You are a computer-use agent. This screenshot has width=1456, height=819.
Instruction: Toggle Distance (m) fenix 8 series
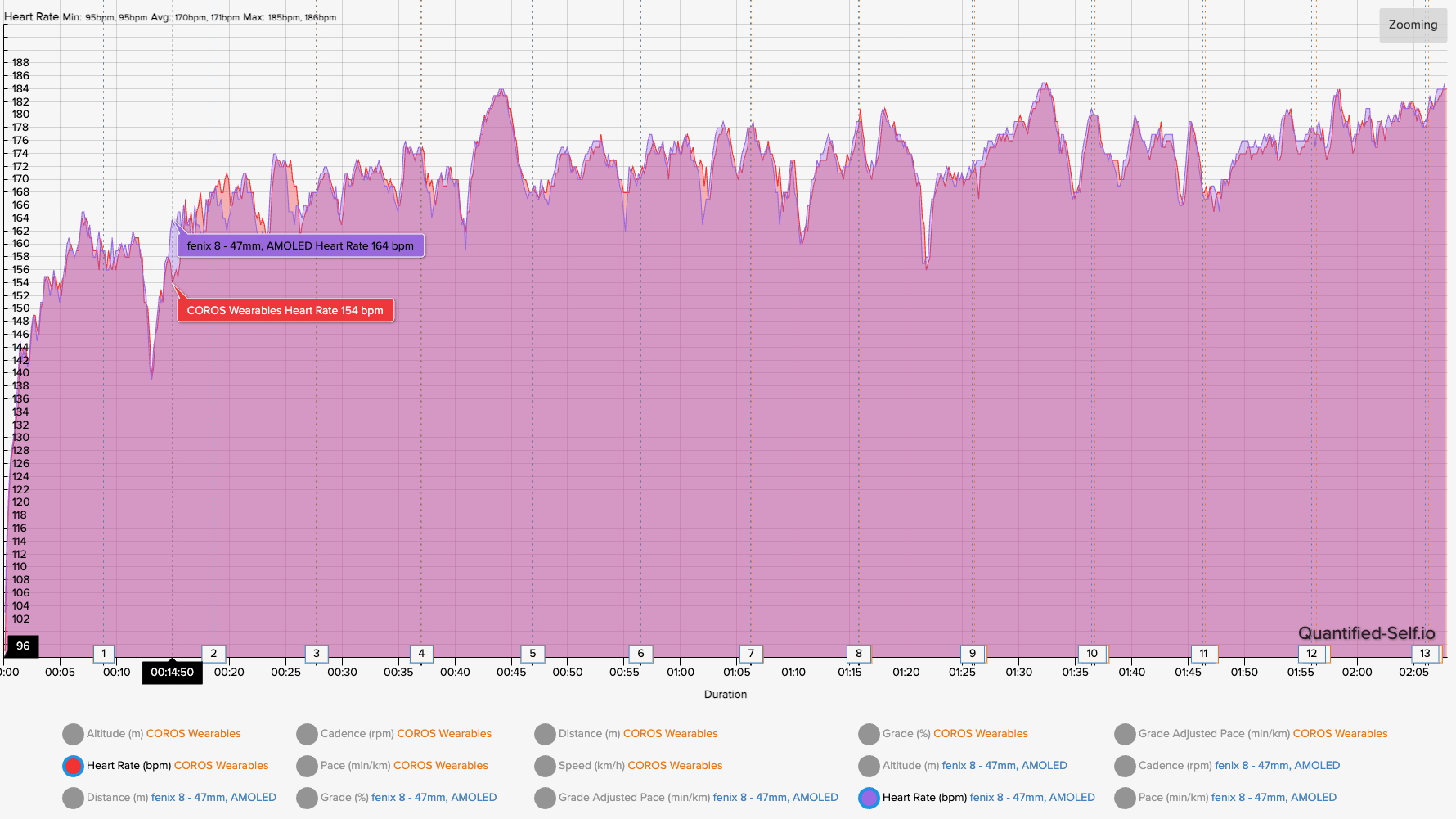169,798
